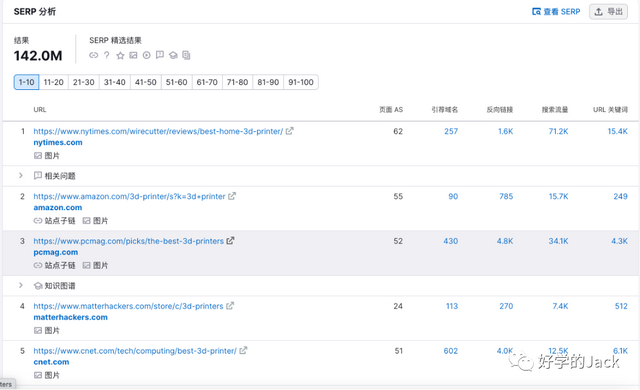Click the amazon.com domain link
Viewport: 640px width, 390px height.
point(58,208)
